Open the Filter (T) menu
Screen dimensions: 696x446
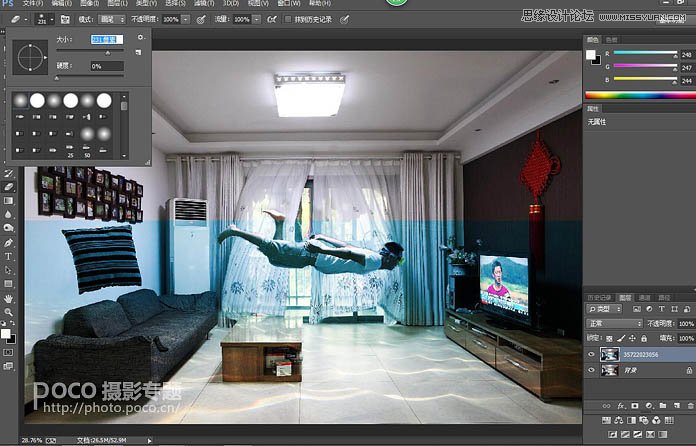[x=204, y=3]
